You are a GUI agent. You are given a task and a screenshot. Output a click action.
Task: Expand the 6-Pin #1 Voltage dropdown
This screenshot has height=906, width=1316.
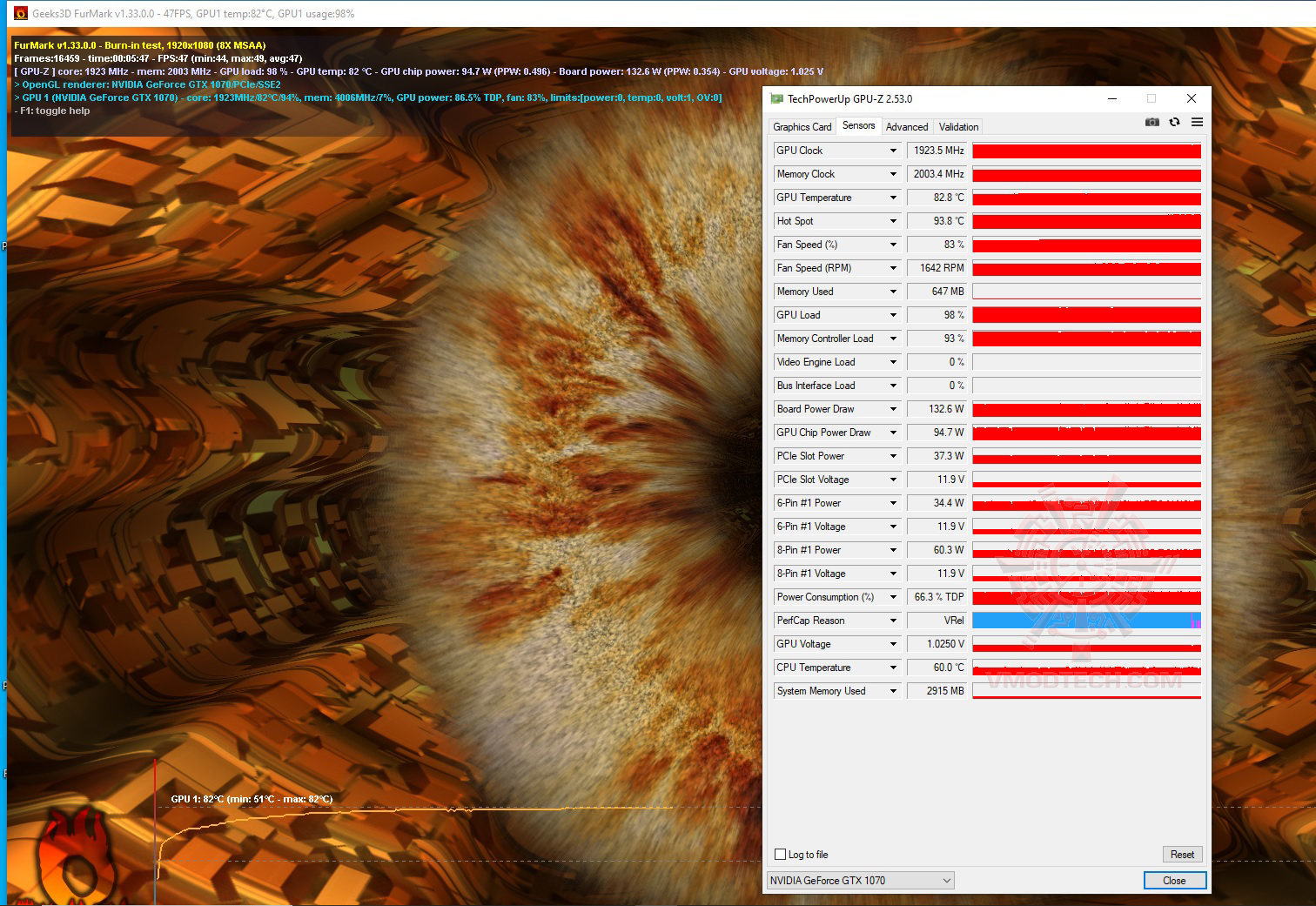pyautogui.click(x=893, y=527)
